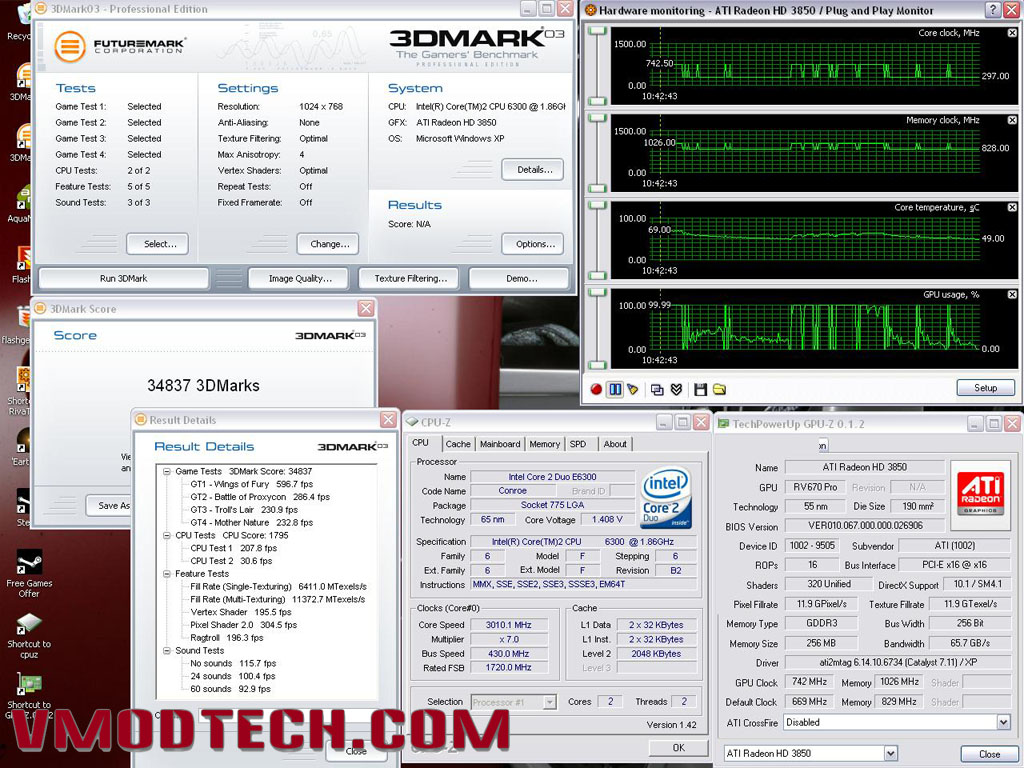
Task: Open the ATI Radeon HD 3850 card selector dropdown
Action: (890, 753)
